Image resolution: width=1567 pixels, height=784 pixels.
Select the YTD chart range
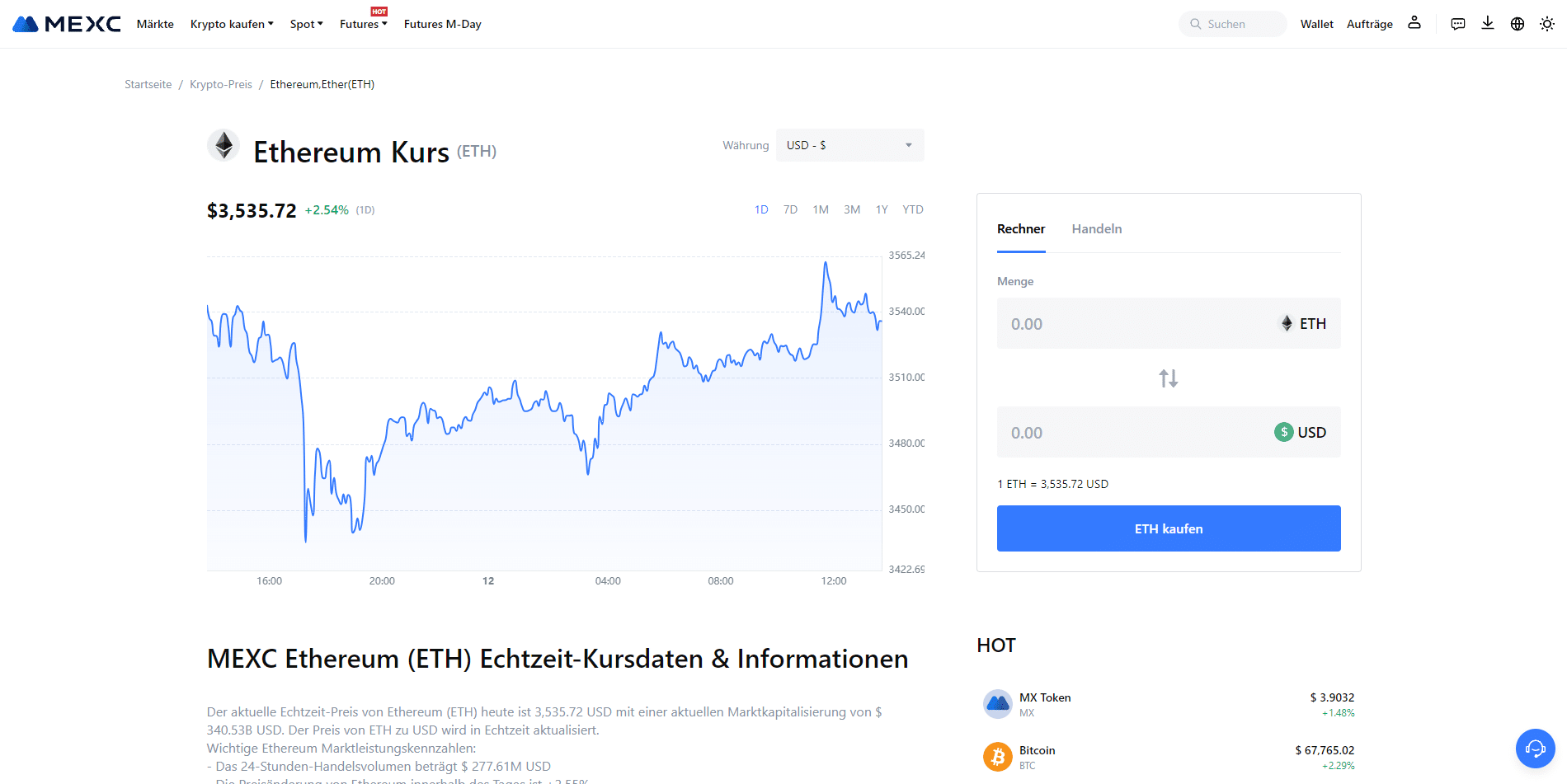pyautogui.click(x=913, y=209)
